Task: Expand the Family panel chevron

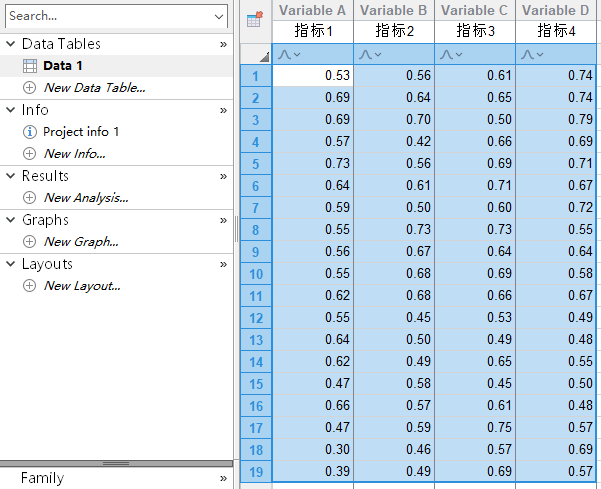Action: tap(223, 479)
